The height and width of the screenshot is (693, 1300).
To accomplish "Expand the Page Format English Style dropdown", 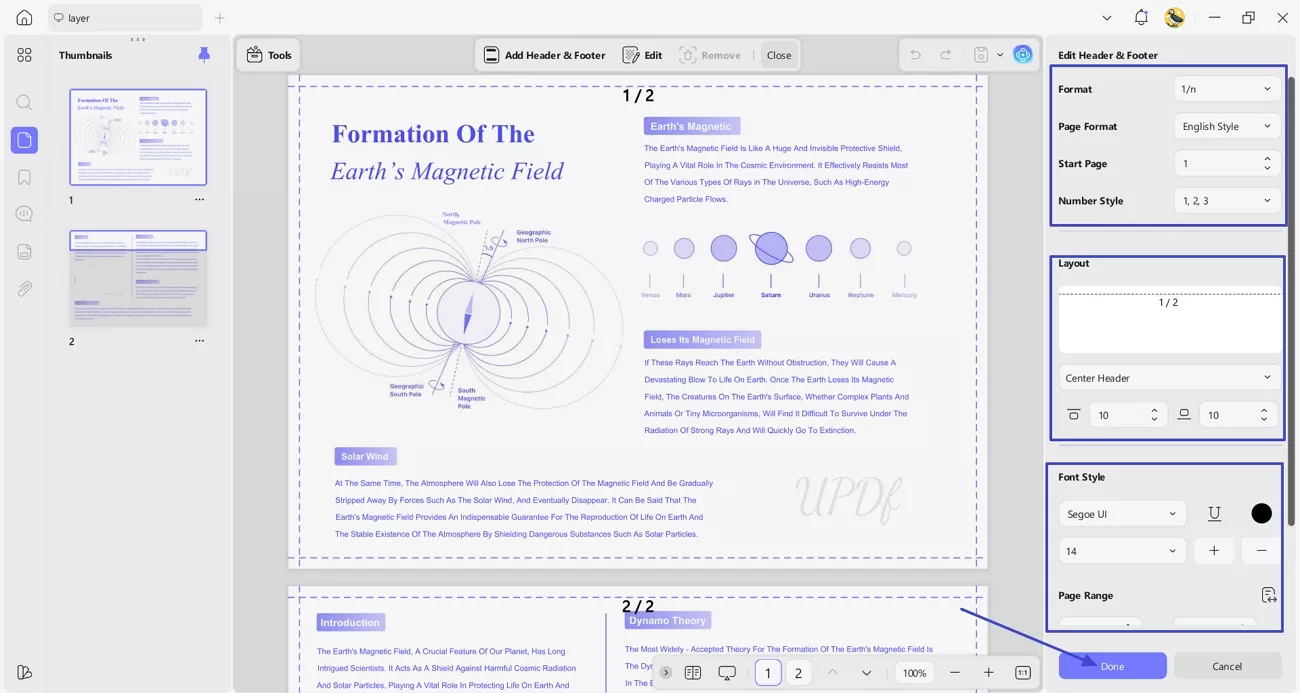I will point(1226,126).
